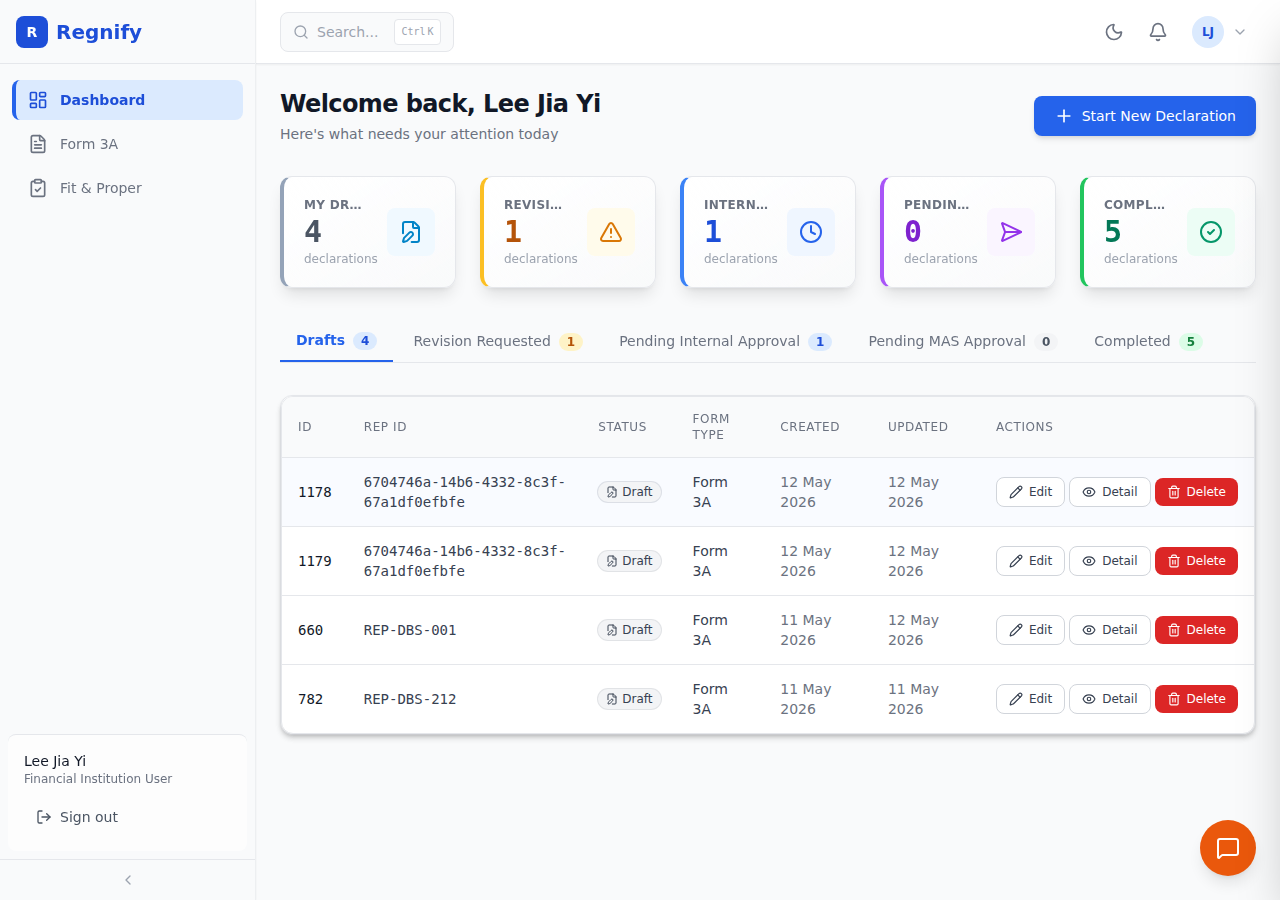Click the REP ID column header
The width and height of the screenshot is (1280, 900).
point(385,427)
